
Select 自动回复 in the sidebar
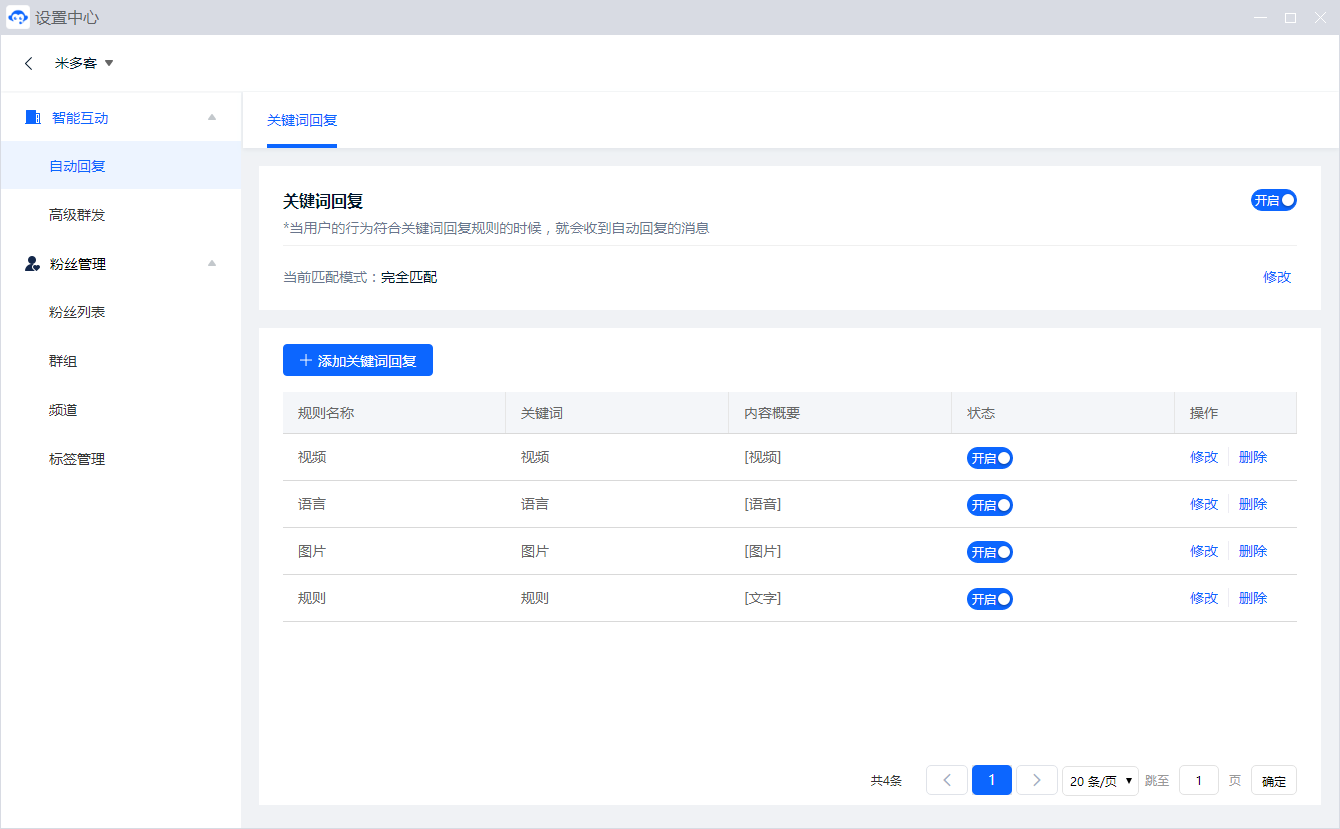click(x=121, y=166)
